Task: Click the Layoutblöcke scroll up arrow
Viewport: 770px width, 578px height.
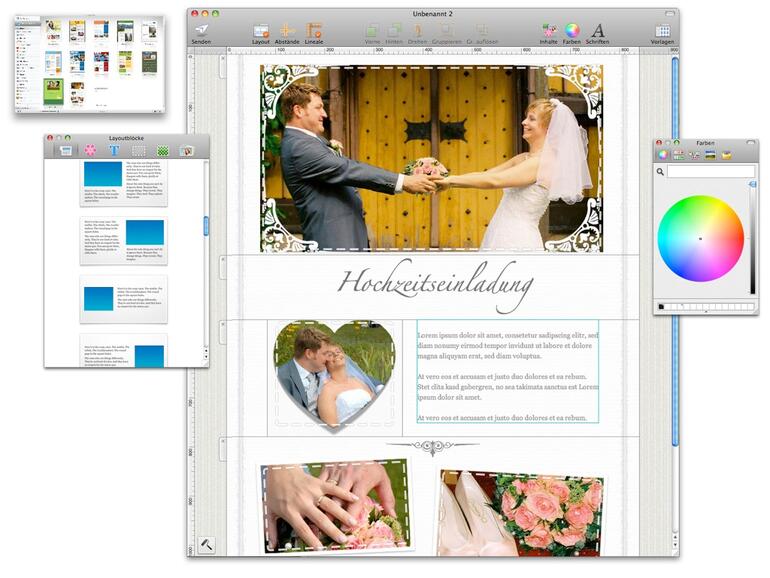Action: [206, 351]
